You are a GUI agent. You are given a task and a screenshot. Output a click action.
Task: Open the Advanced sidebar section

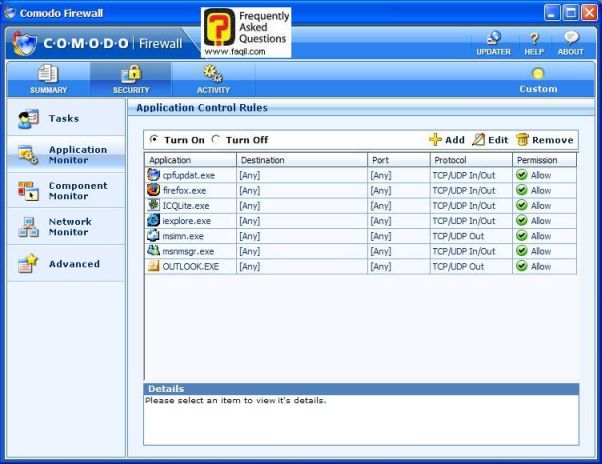pos(66,264)
